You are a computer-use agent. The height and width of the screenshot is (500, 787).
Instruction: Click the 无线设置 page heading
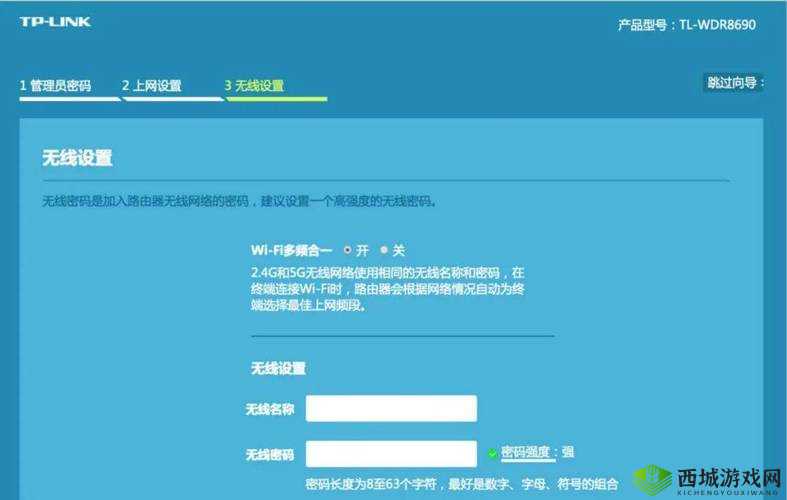click(77, 158)
